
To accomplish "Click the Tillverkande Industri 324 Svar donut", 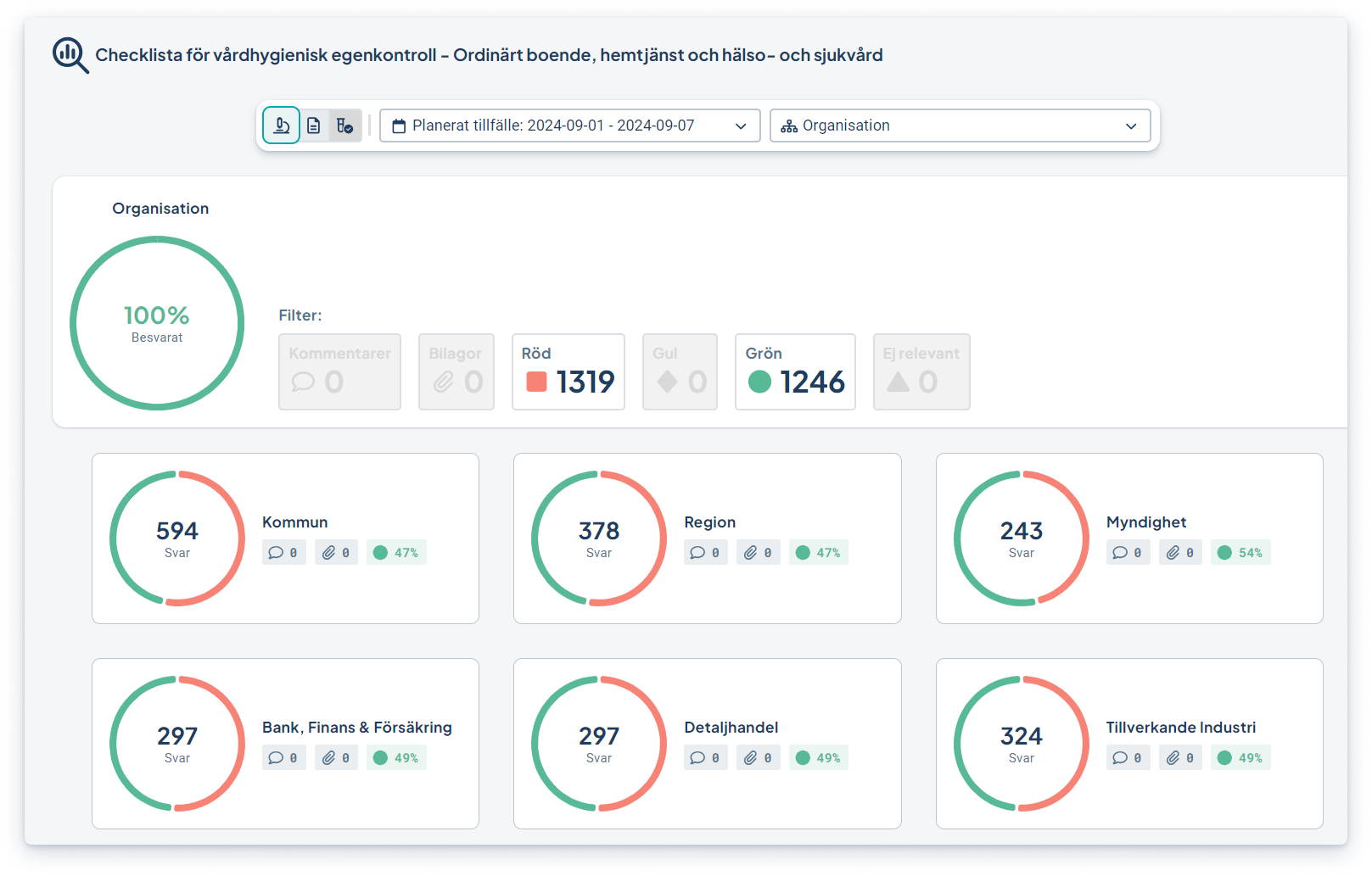I will click(x=1022, y=744).
